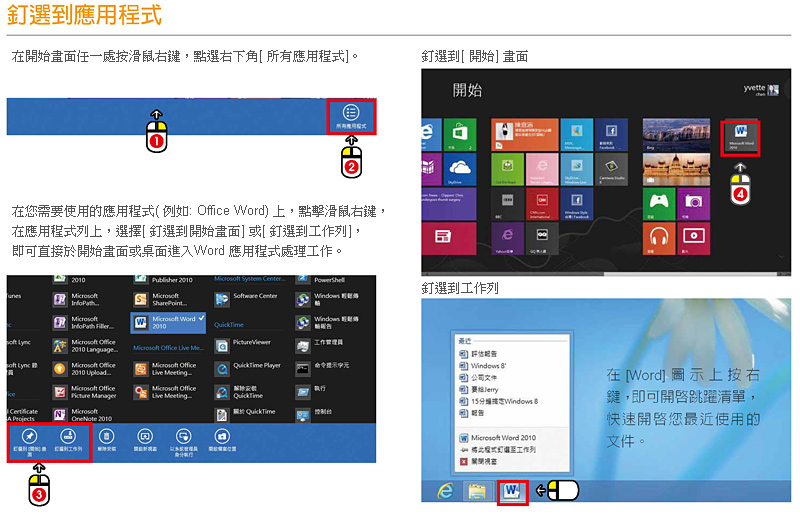The width and height of the screenshot is (800, 527).
Task: Open PictureViewer app entry
Action: tap(243, 346)
